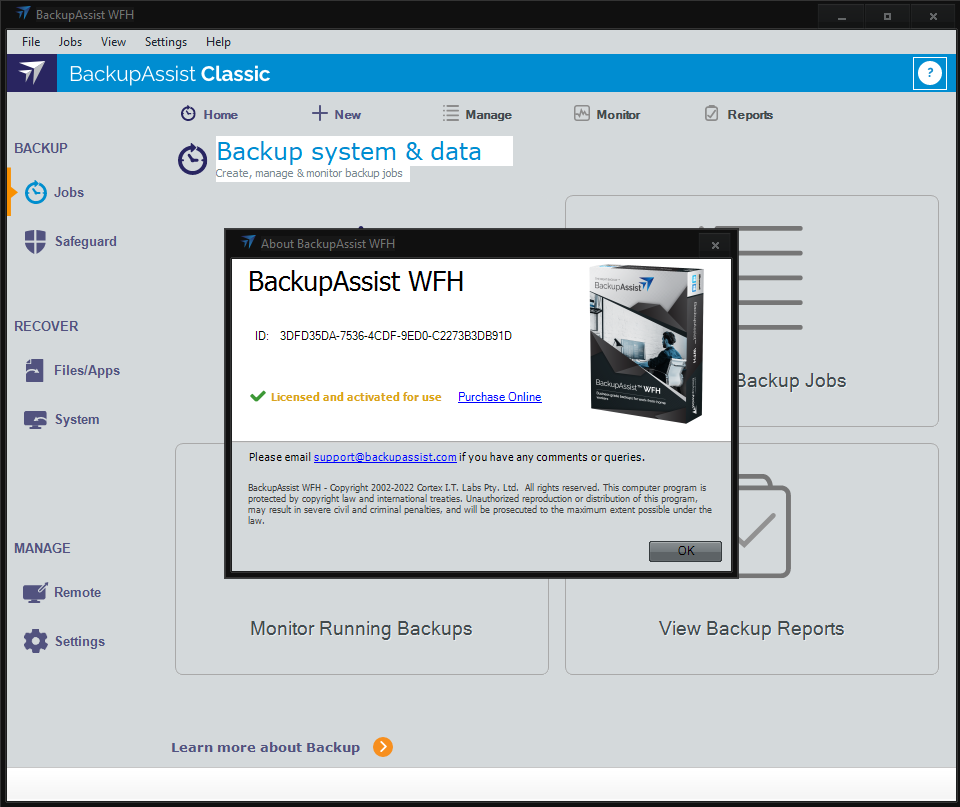Screen dimensions: 960x807
Task: Go to the Home tab
Action: click(x=209, y=114)
